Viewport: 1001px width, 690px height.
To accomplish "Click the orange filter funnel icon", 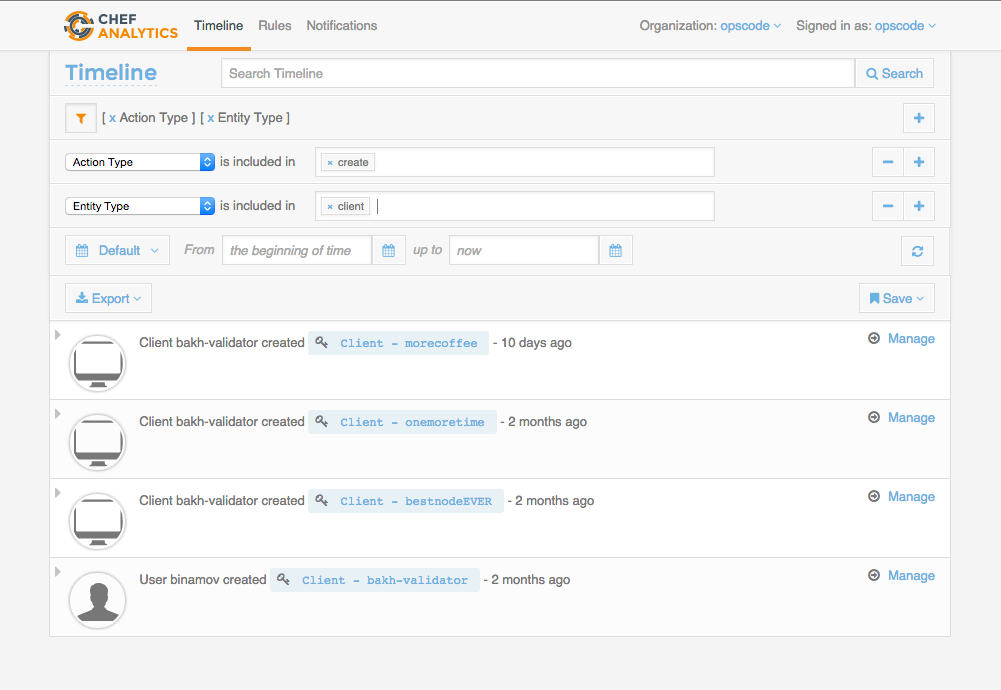I will [x=81, y=118].
